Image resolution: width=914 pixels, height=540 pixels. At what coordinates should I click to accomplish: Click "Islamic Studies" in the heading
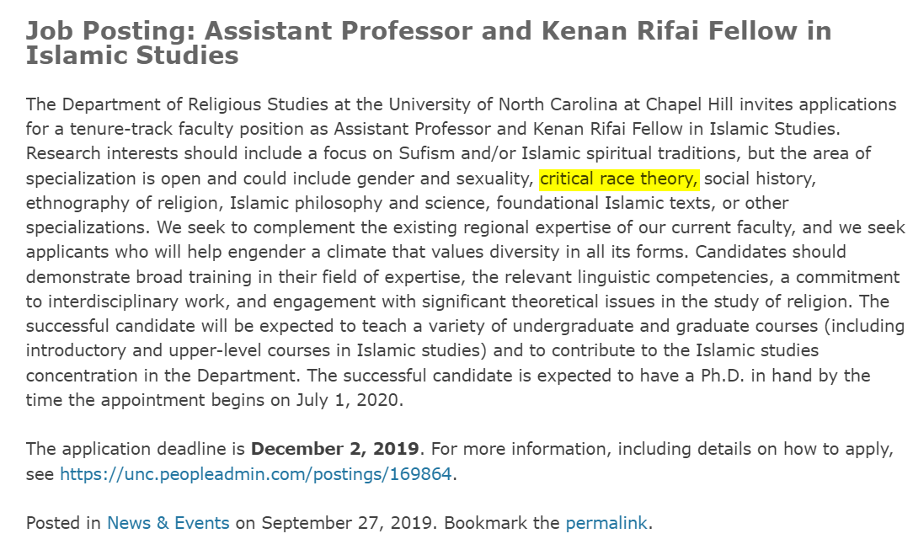click(x=132, y=56)
